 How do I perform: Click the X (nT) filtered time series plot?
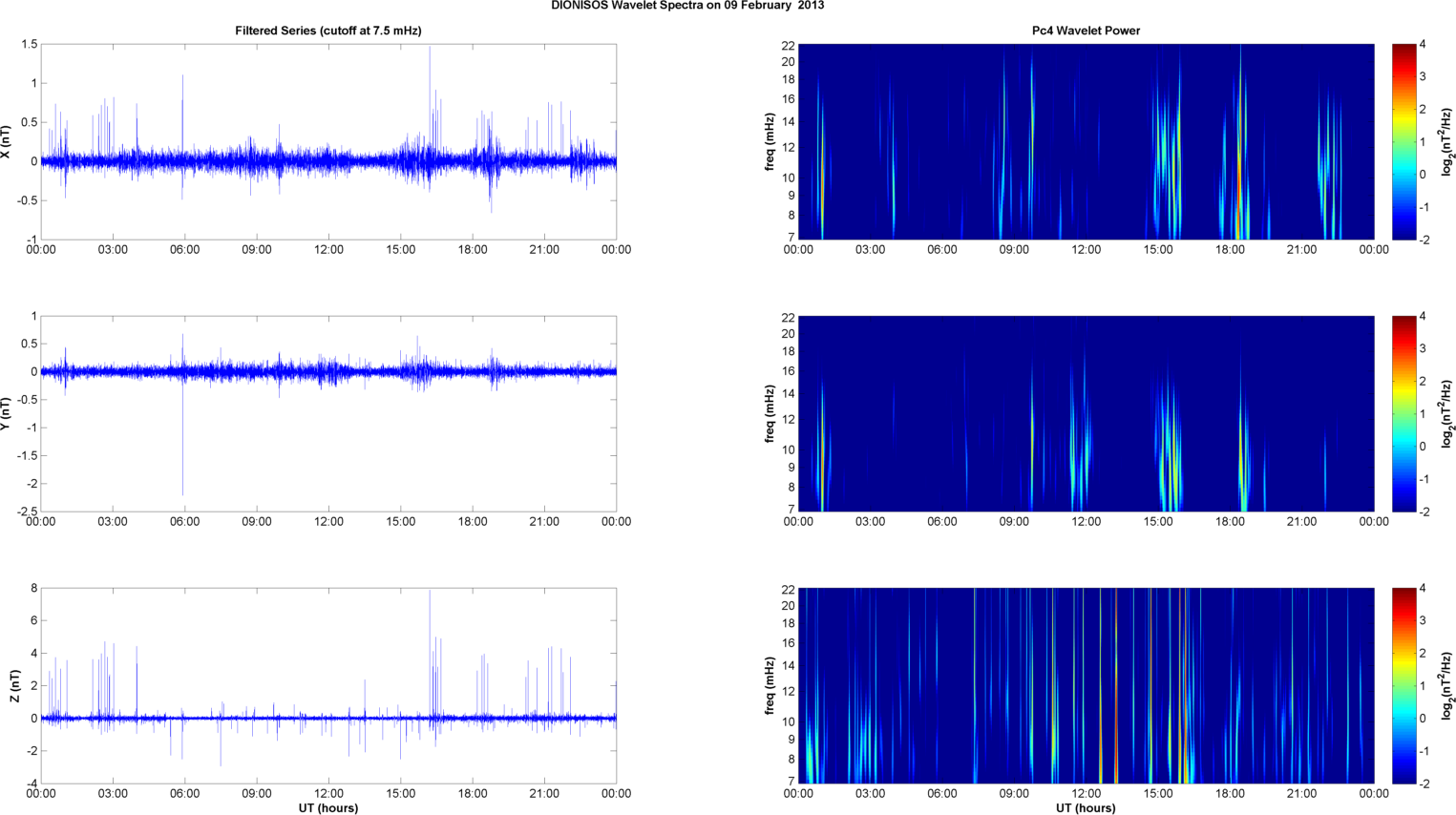coord(327,141)
